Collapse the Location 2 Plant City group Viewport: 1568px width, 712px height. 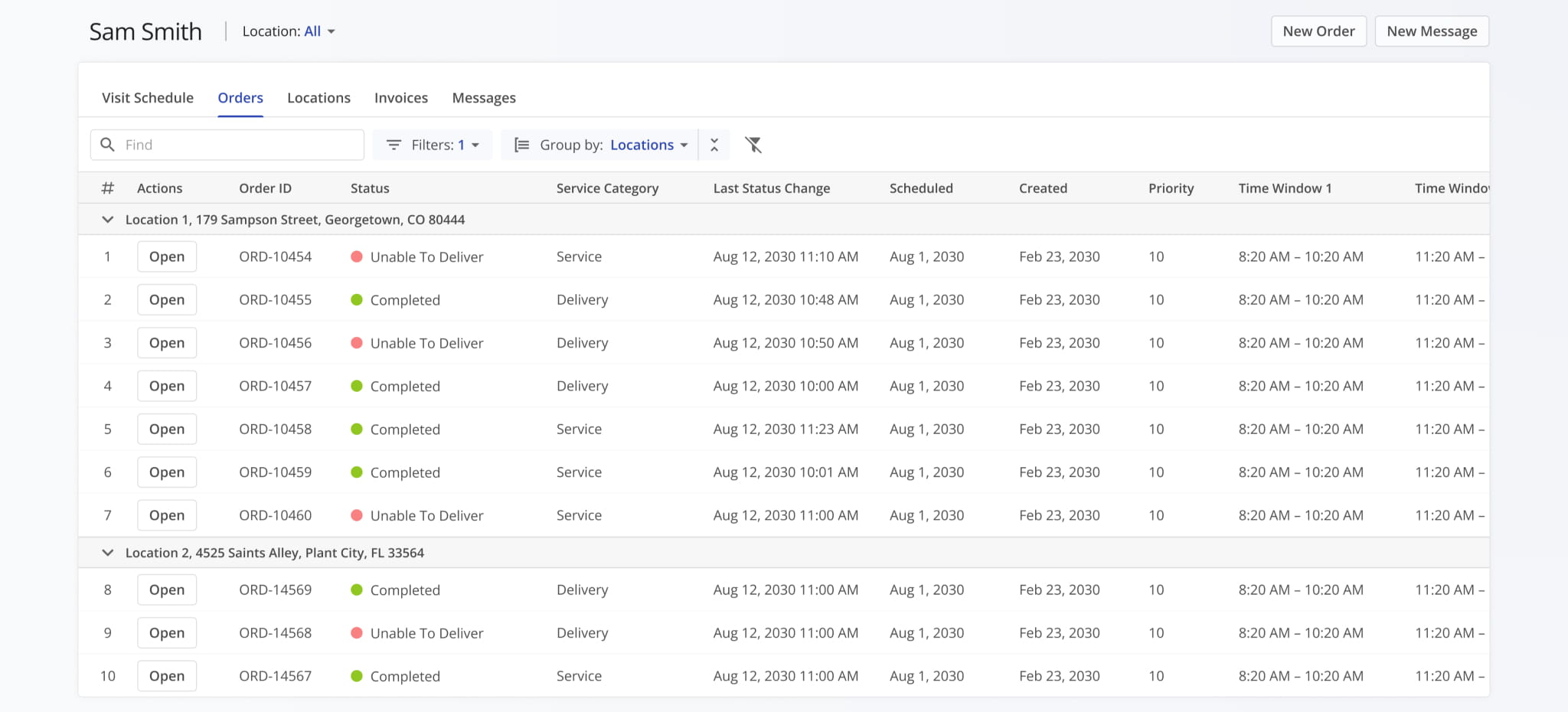pos(108,553)
